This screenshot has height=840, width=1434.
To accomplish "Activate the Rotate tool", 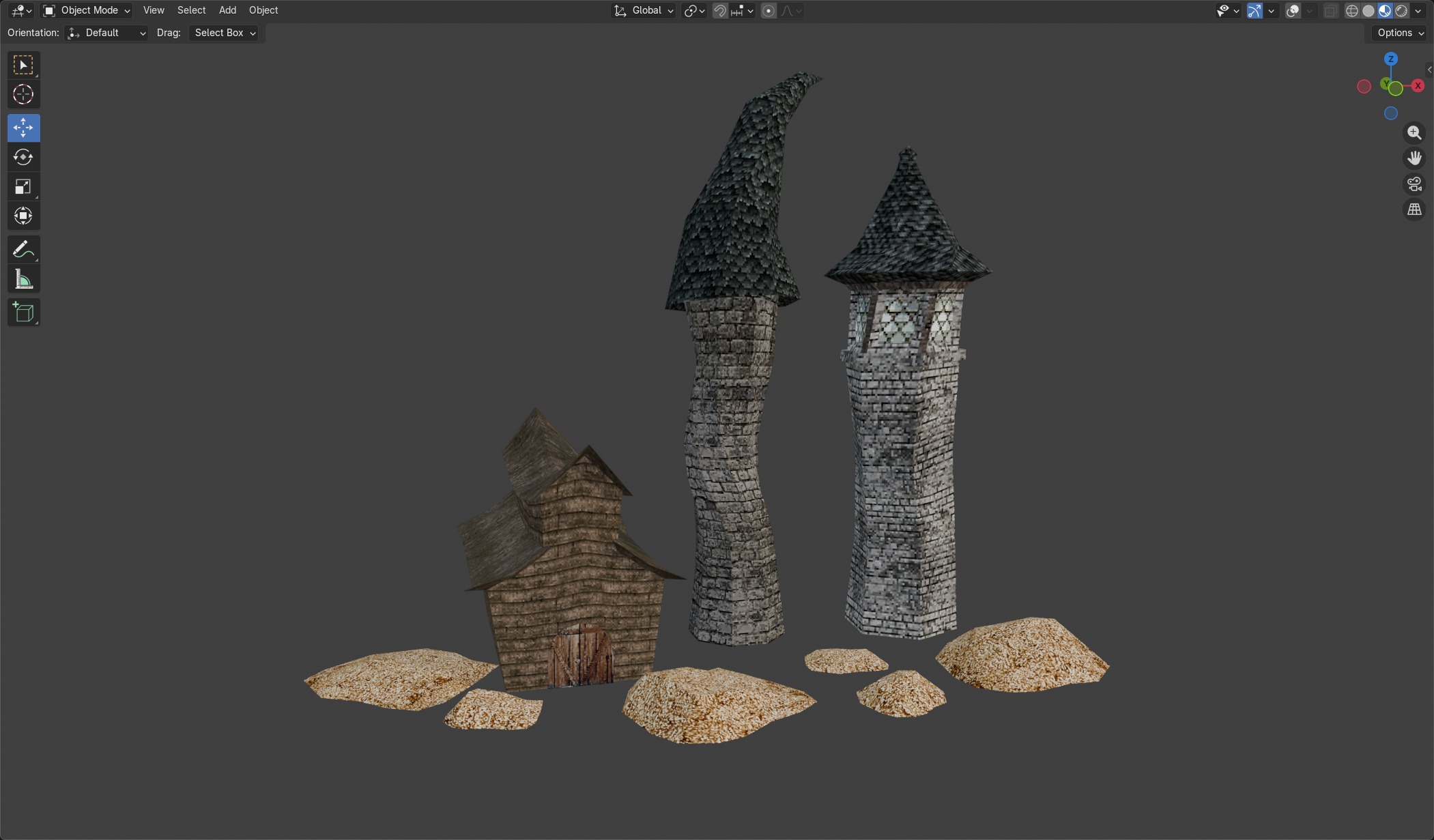I will (23, 157).
